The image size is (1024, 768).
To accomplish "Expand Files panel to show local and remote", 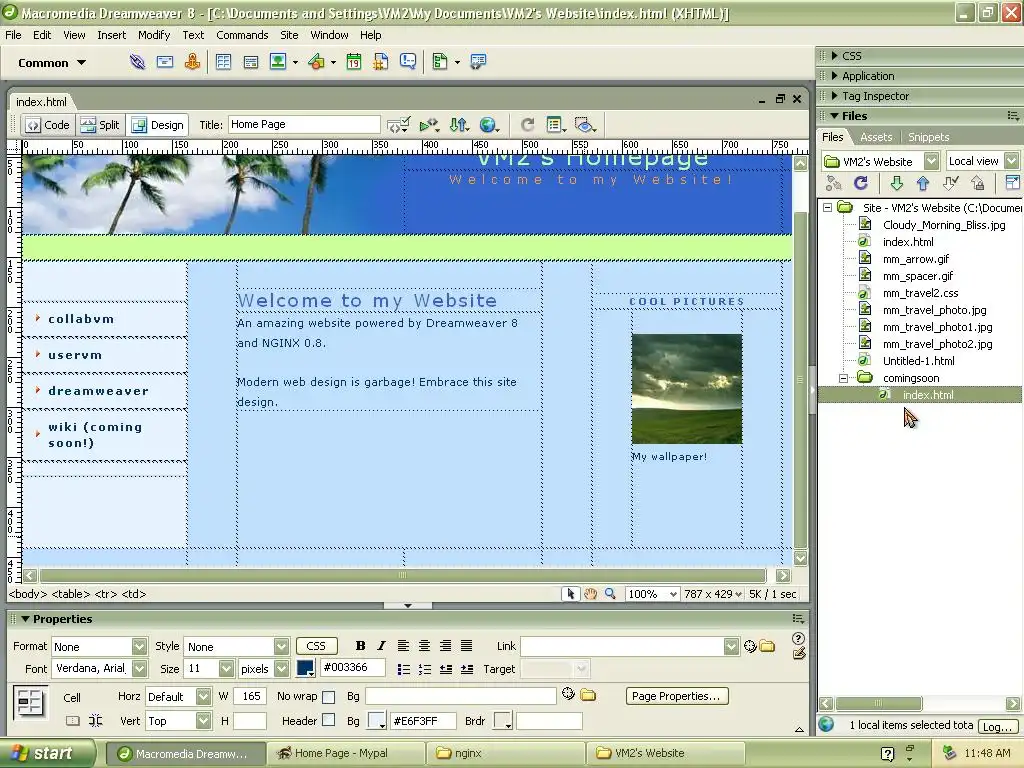I will pyautogui.click(x=1012, y=184).
